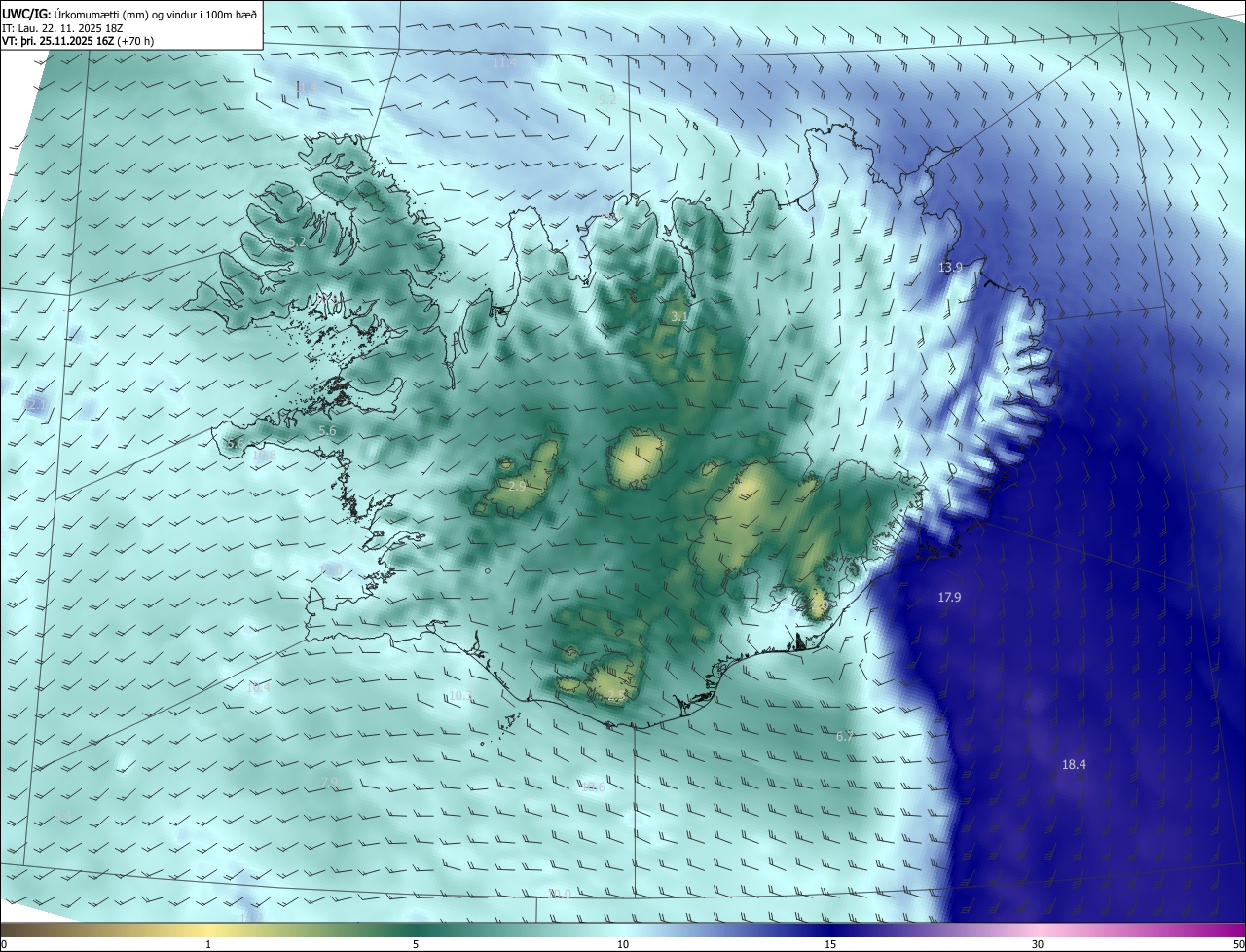Click the value label "9.2" on the map
This screenshot has height=952, width=1246.
click(x=607, y=99)
